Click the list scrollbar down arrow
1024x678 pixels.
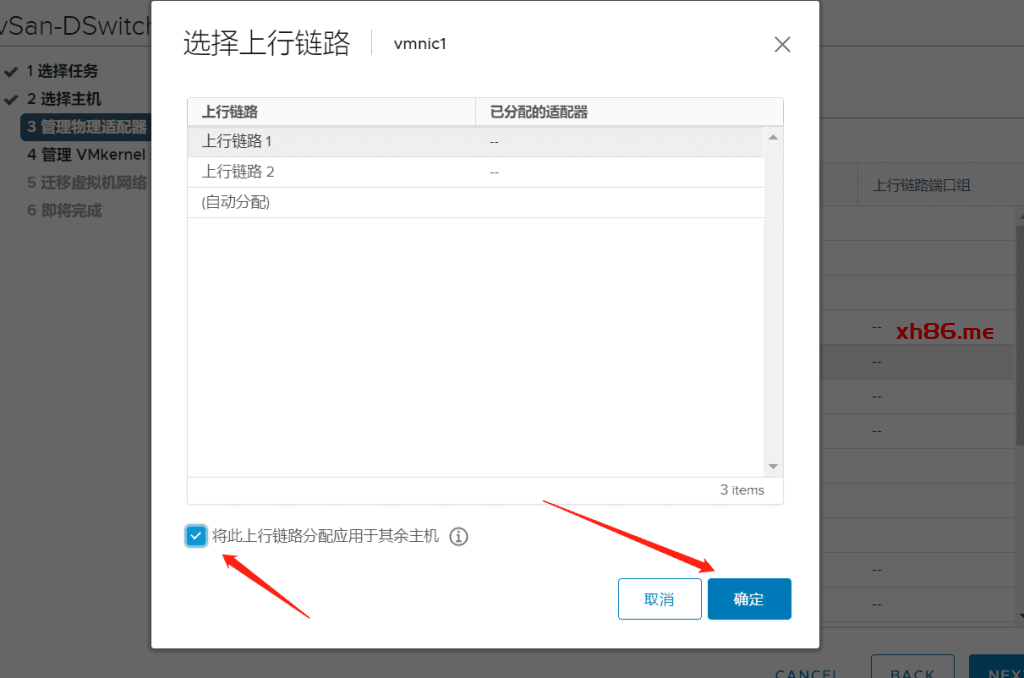(773, 466)
